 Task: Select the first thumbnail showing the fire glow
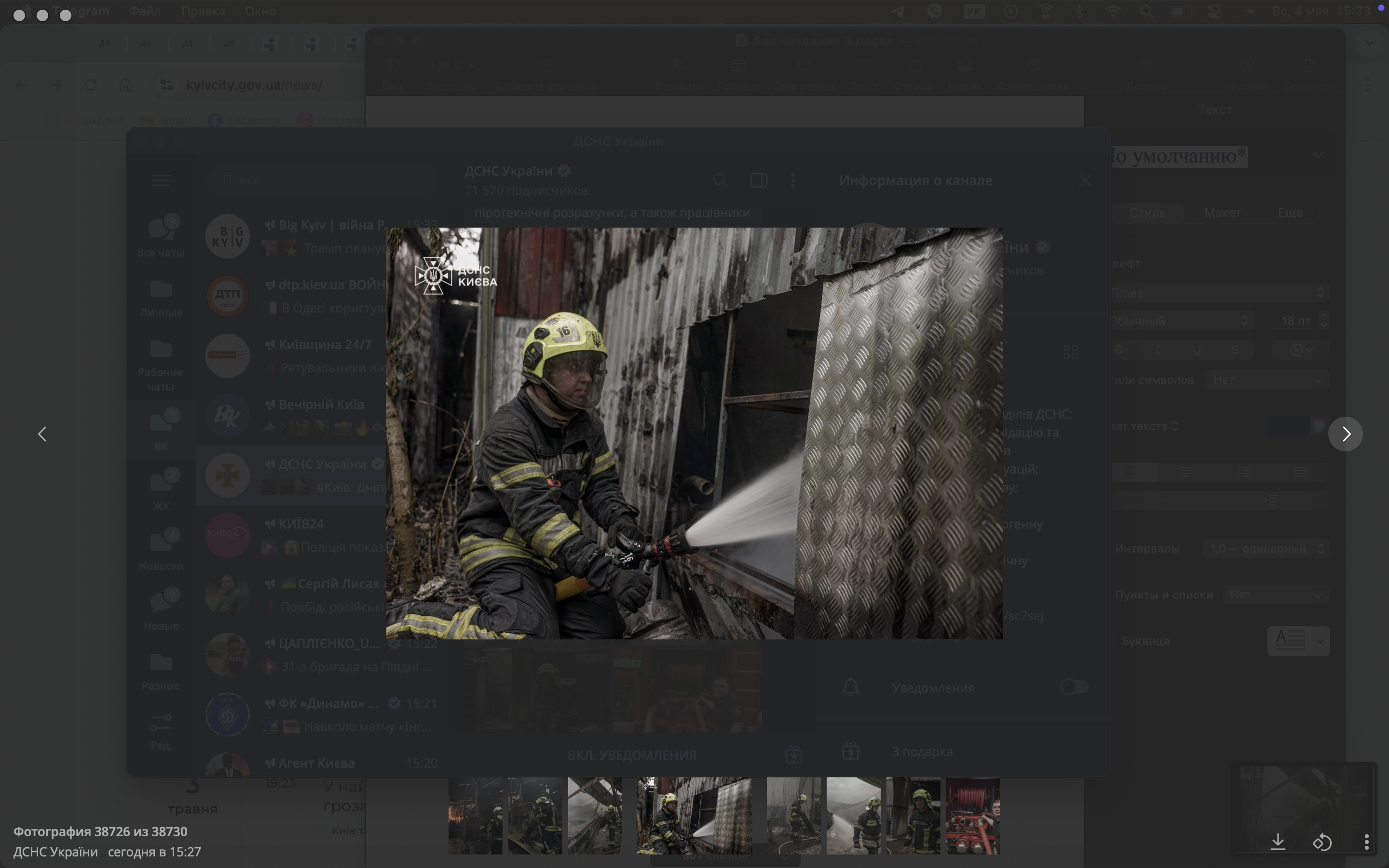475,816
